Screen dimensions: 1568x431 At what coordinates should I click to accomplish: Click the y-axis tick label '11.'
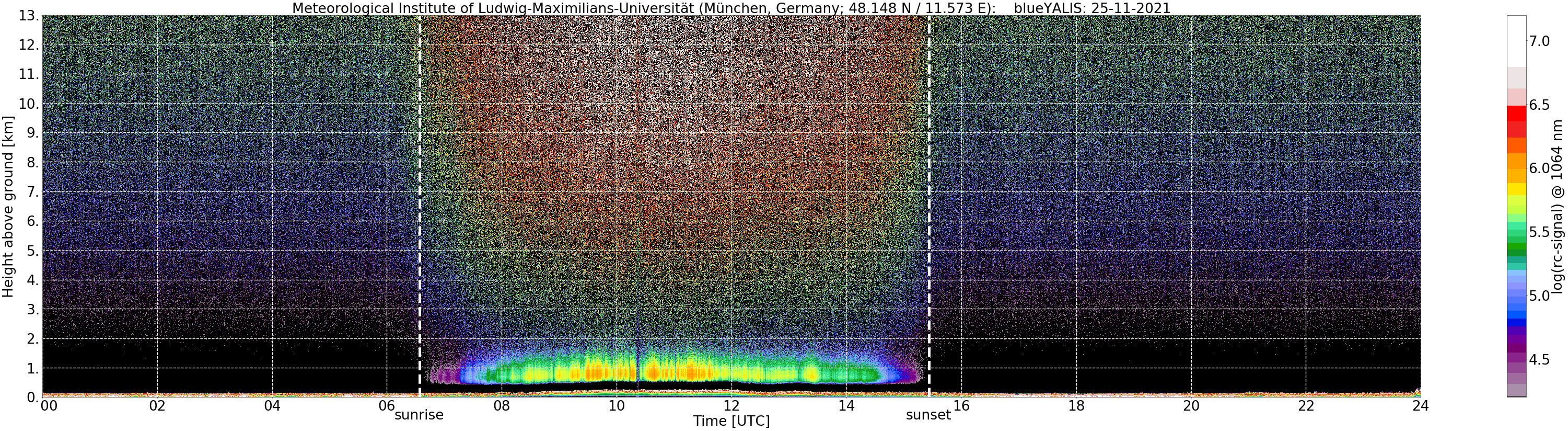(x=30, y=74)
